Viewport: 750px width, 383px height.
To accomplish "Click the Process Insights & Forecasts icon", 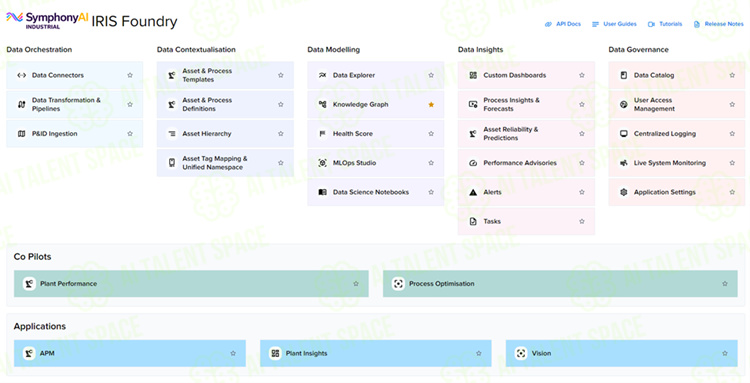I will [473, 104].
